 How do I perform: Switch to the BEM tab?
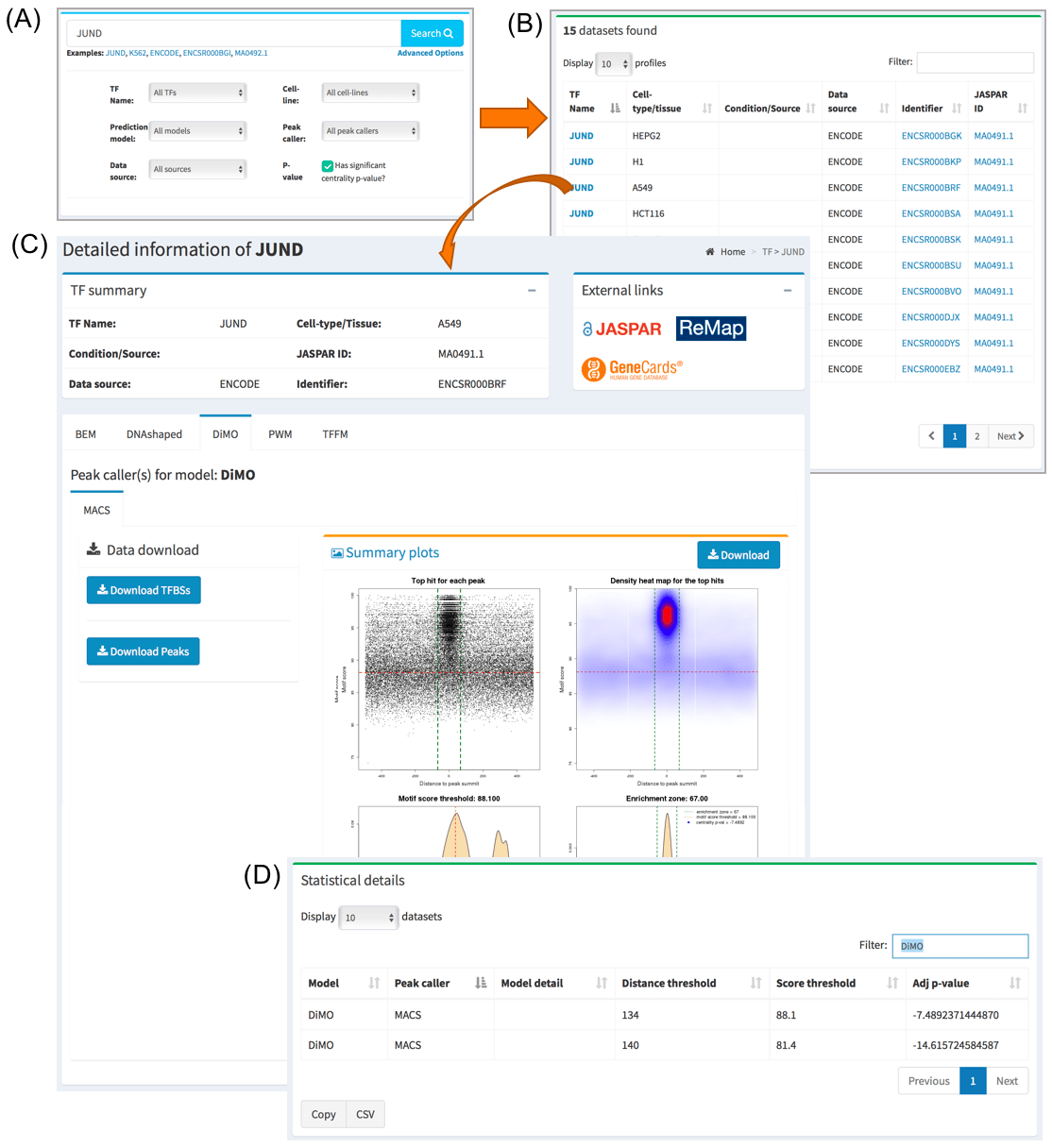[86, 434]
